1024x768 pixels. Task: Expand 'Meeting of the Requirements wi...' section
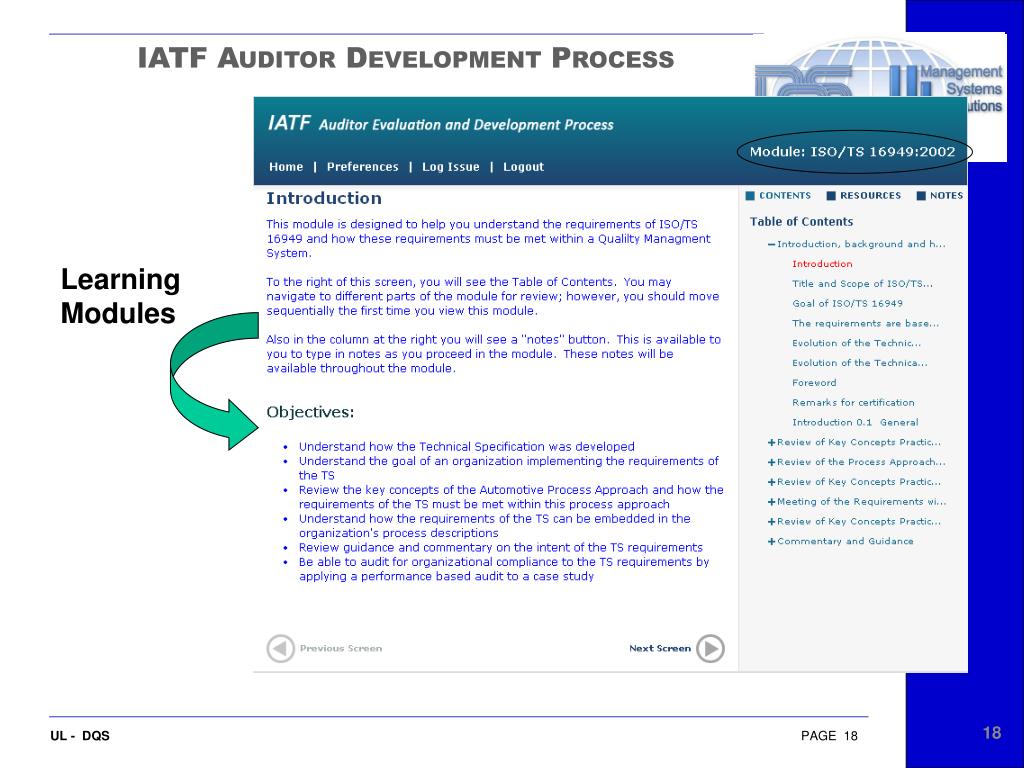[772, 502]
